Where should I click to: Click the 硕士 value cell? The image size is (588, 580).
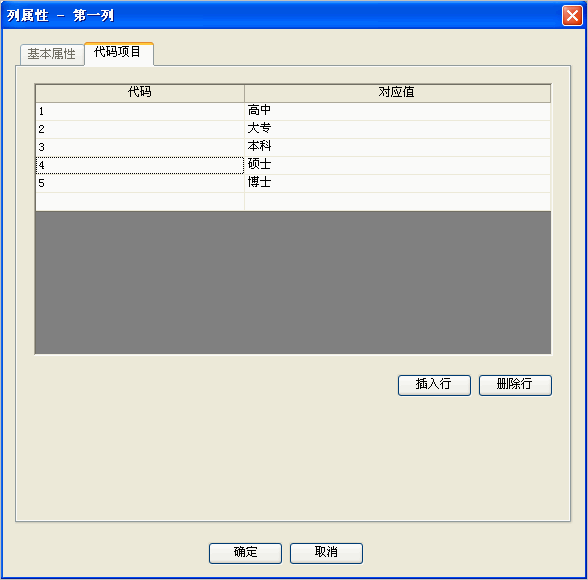(x=398, y=165)
